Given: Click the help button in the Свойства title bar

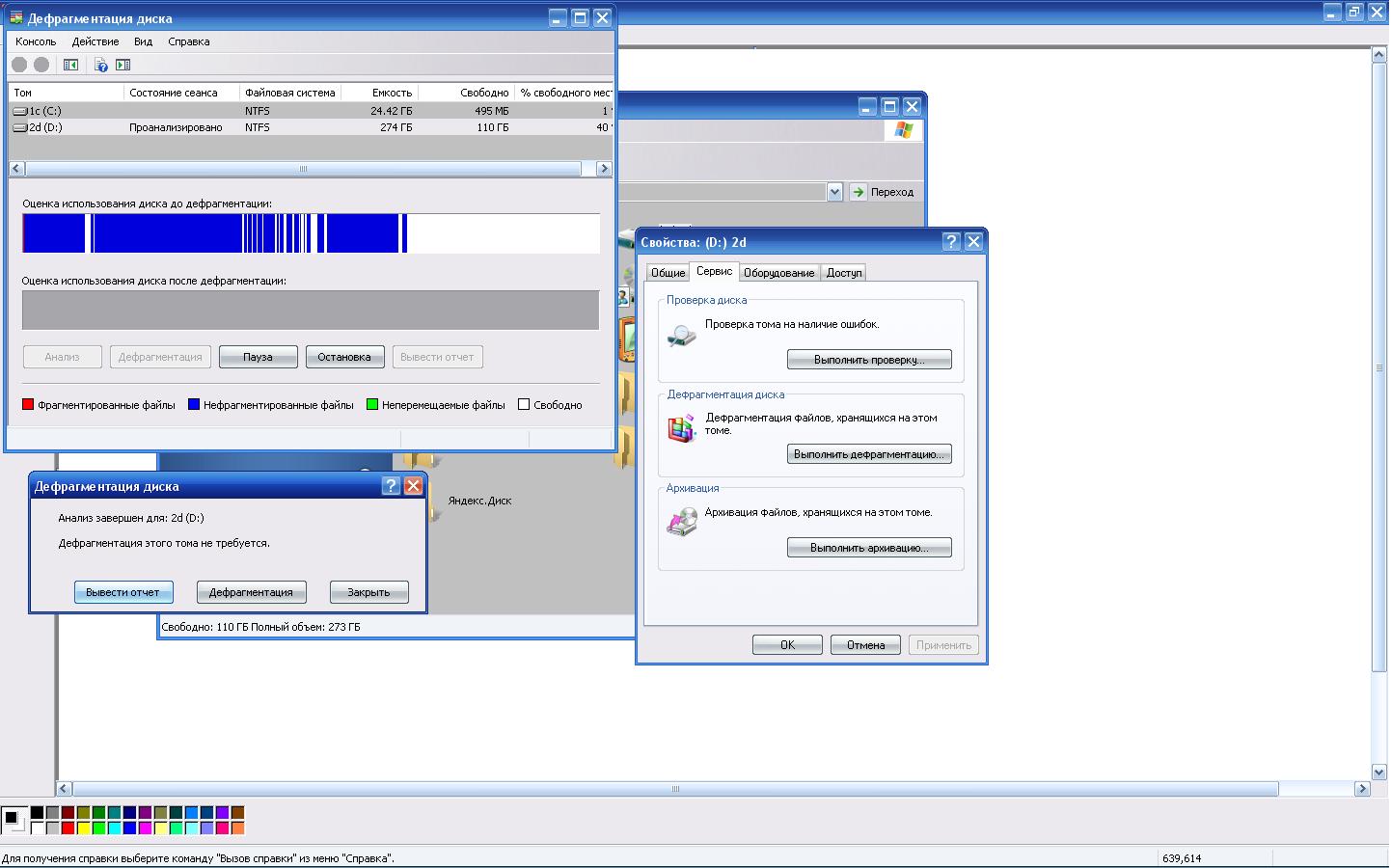Looking at the screenshot, I should click(x=951, y=242).
